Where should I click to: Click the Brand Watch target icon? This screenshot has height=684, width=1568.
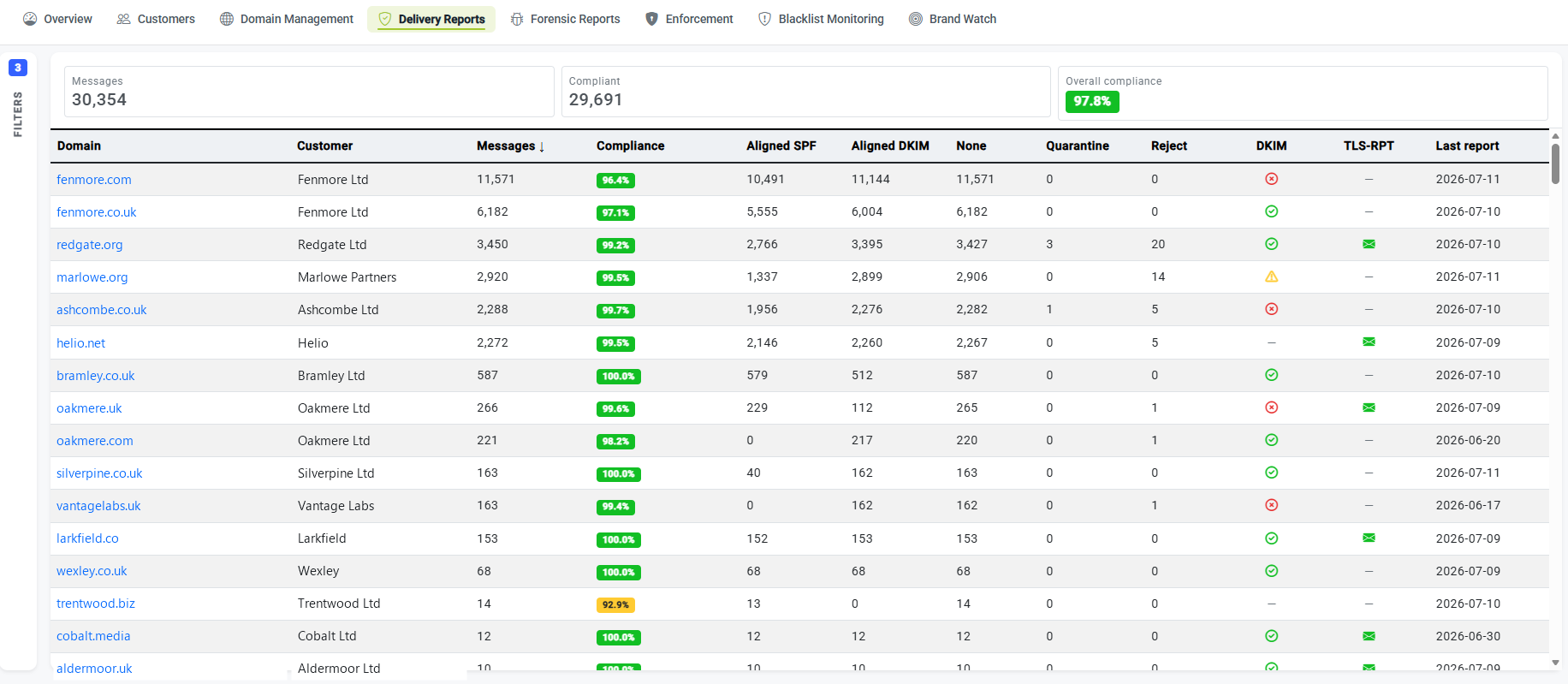[x=916, y=19]
